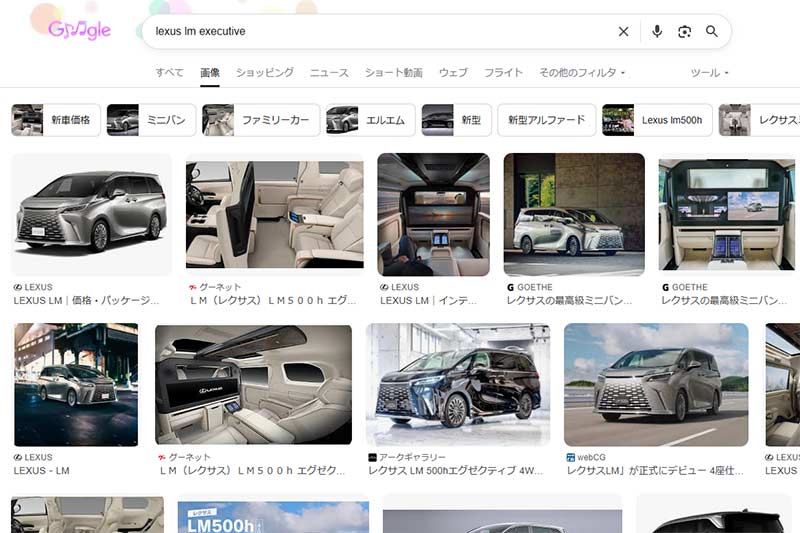This screenshot has width=800, height=533.
Task: Open webCG Lexus LM driving image
Action: [656, 385]
